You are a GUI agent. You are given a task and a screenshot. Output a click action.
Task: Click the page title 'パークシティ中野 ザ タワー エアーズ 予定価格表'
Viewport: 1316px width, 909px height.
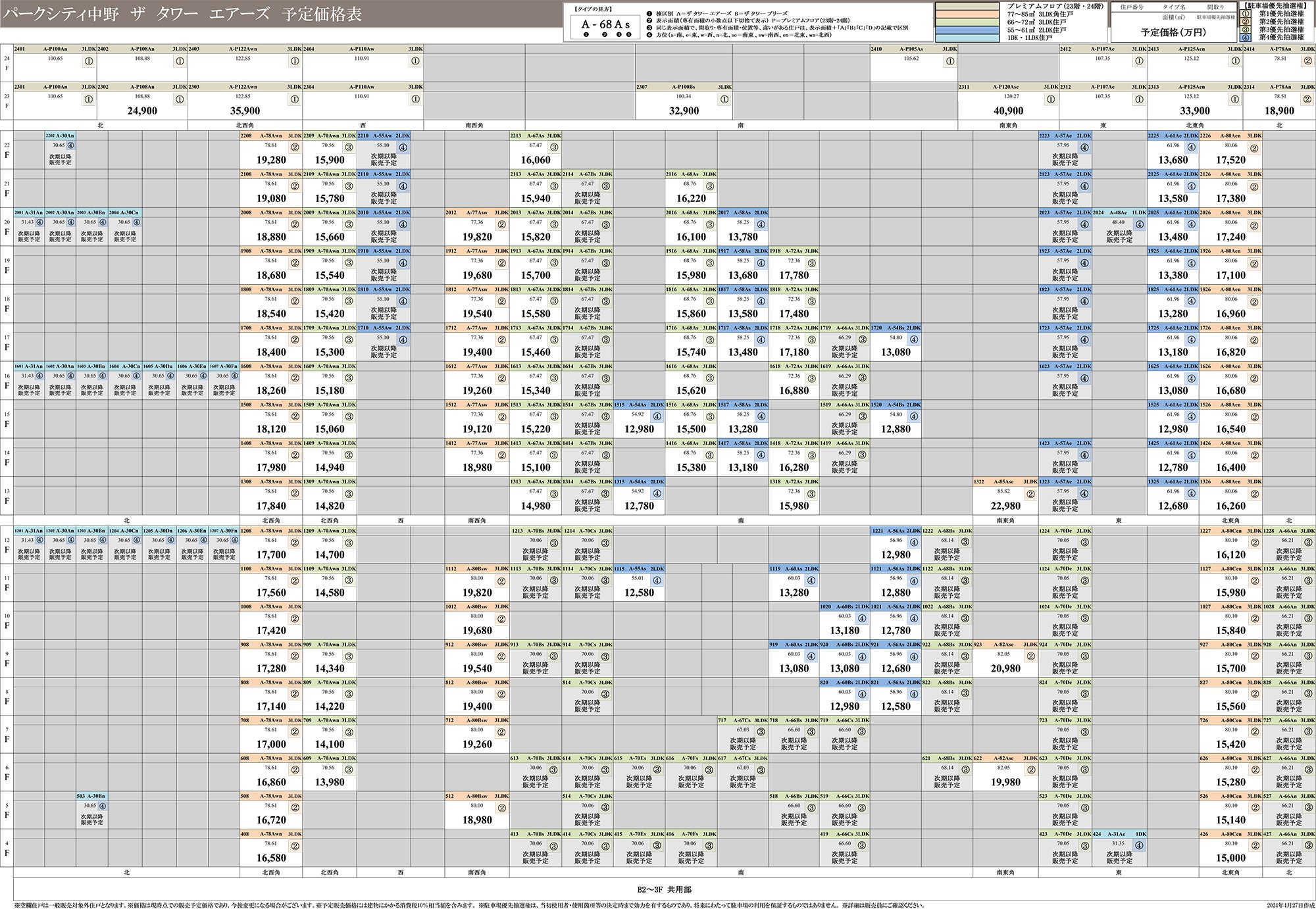(183, 14)
